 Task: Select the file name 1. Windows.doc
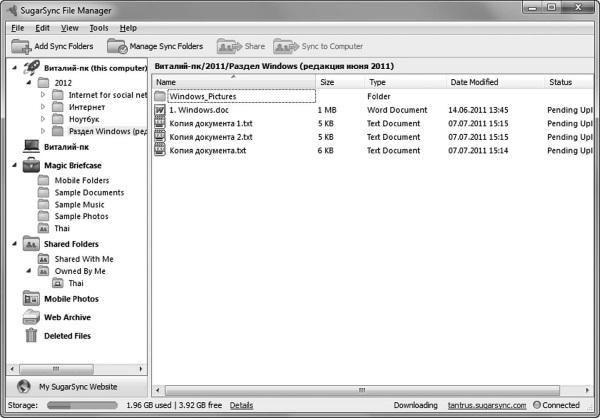tap(199, 110)
